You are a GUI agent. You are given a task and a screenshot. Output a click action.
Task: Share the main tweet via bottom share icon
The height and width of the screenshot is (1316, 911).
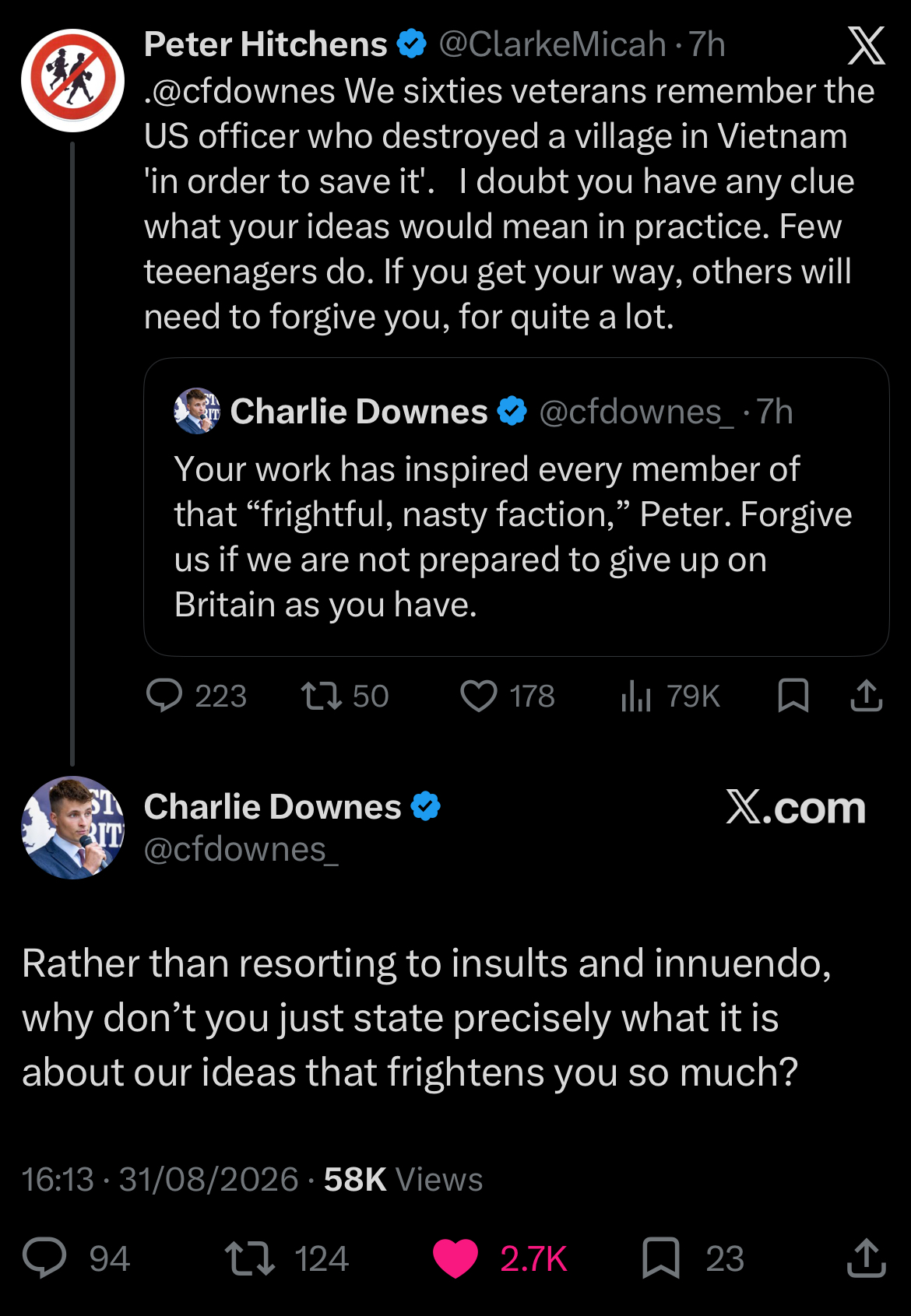pyautogui.click(x=866, y=1258)
